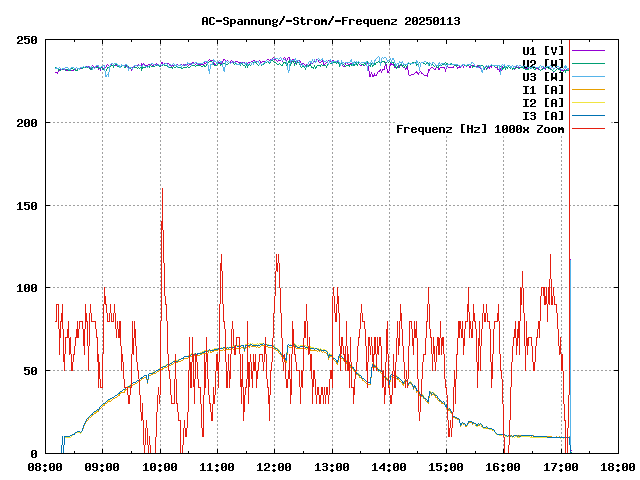Click the purple U1 legend line sample
The image size is (640, 480).
[x=589, y=50]
